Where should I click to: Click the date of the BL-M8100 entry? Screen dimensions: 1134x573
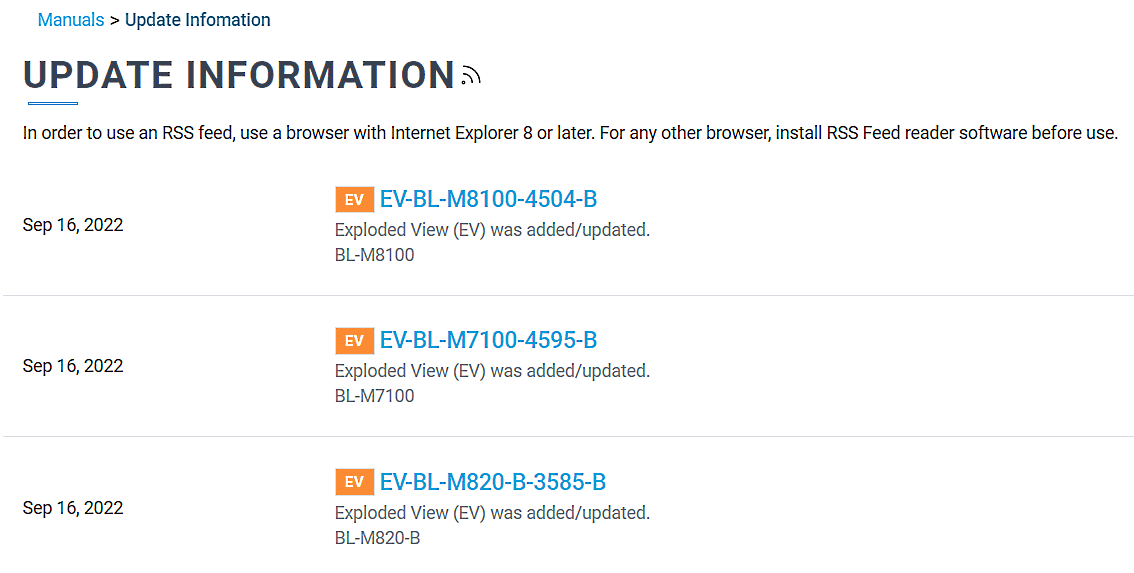73,225
